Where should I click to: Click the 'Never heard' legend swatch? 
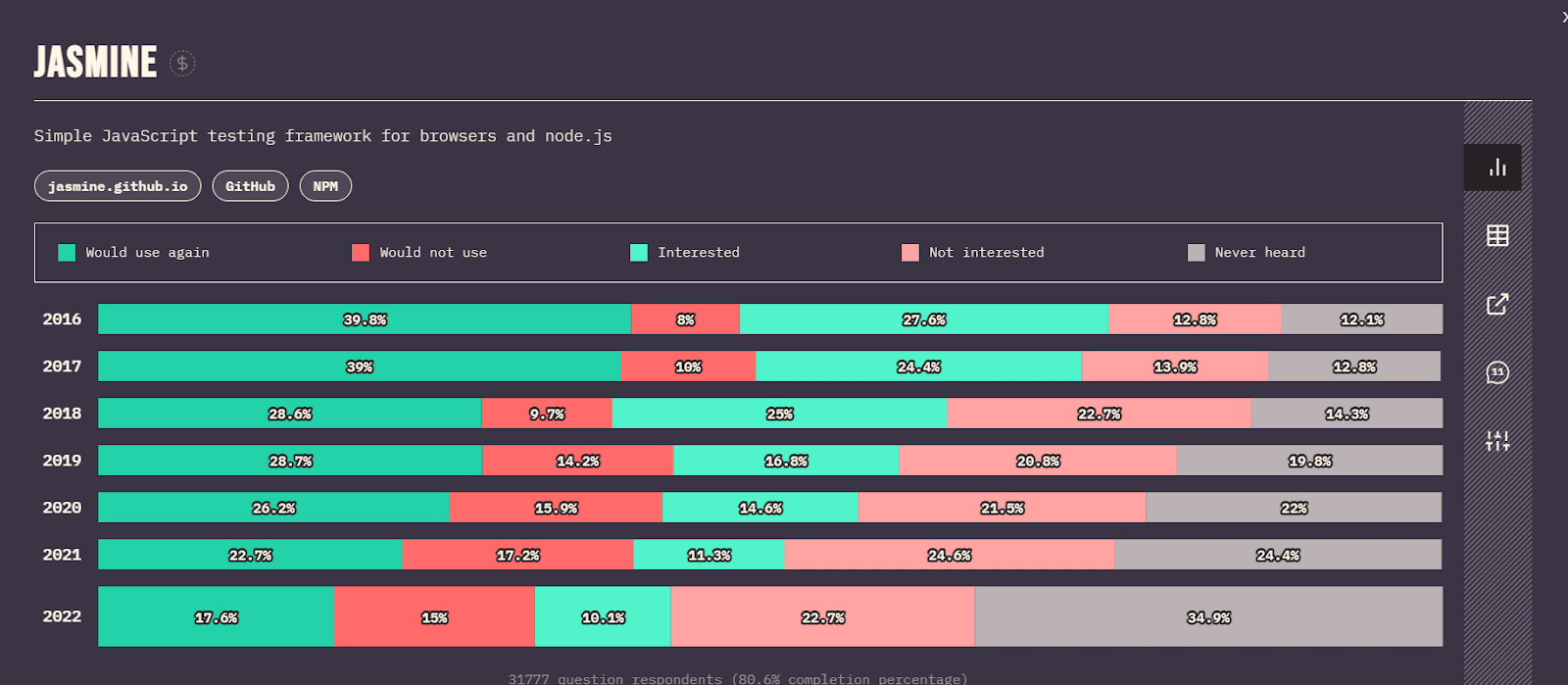(1196, 253)
